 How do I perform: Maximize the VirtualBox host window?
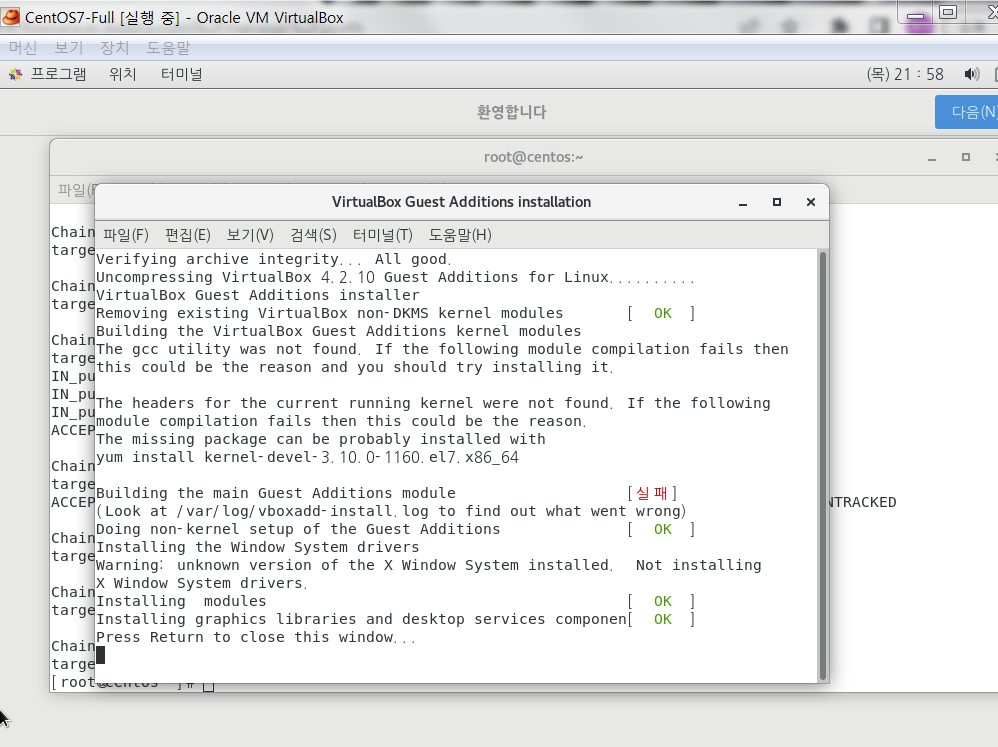pyautogui.click(x=948, y=12)
